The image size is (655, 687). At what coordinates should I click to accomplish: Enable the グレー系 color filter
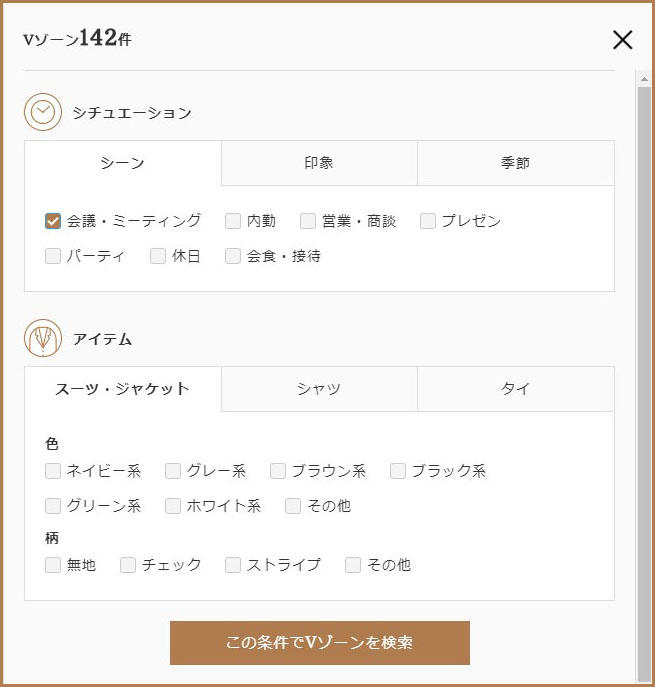point(173,471)
